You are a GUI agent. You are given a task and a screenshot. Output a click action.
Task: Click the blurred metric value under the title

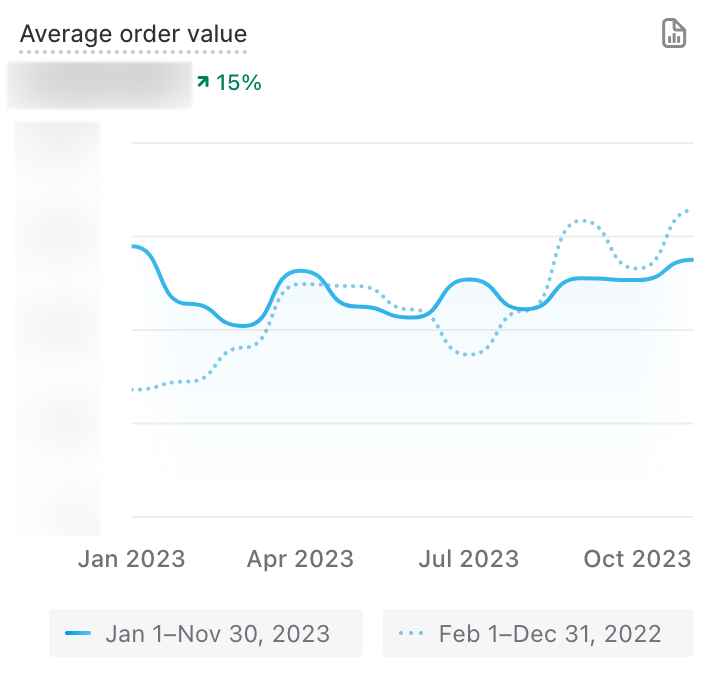click(99, 85)
